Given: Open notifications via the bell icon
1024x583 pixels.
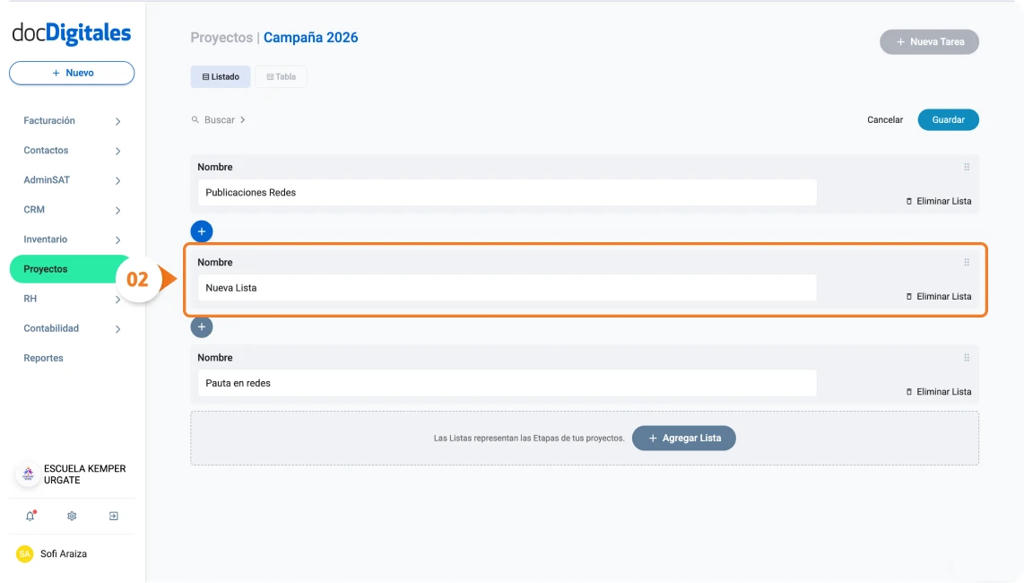Looking at the screenshot, I should 31,515.
